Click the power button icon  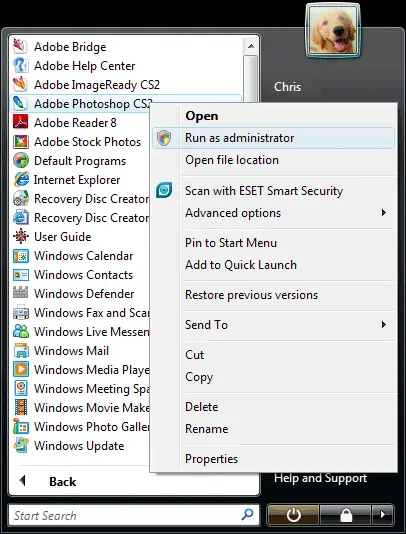[293, 515]
